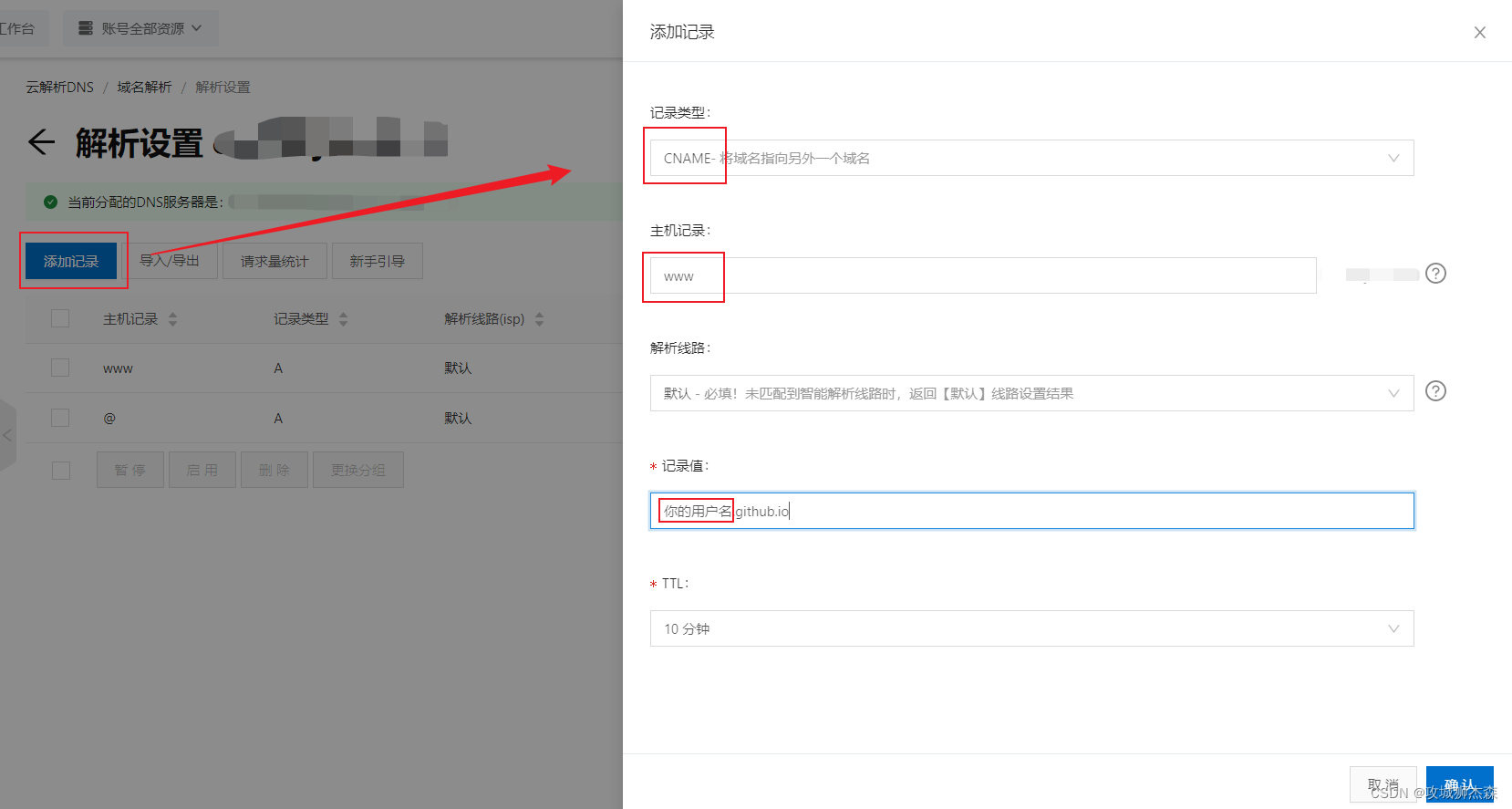Click the 添加记录 button
The height and width of the screenshot is (809, 1512).
coord(71,261)
